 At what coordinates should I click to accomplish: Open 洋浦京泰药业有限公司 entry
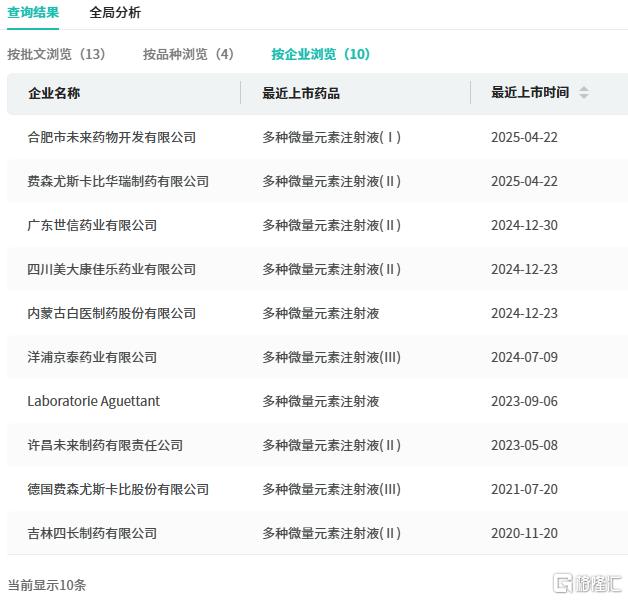coord(92,358)
